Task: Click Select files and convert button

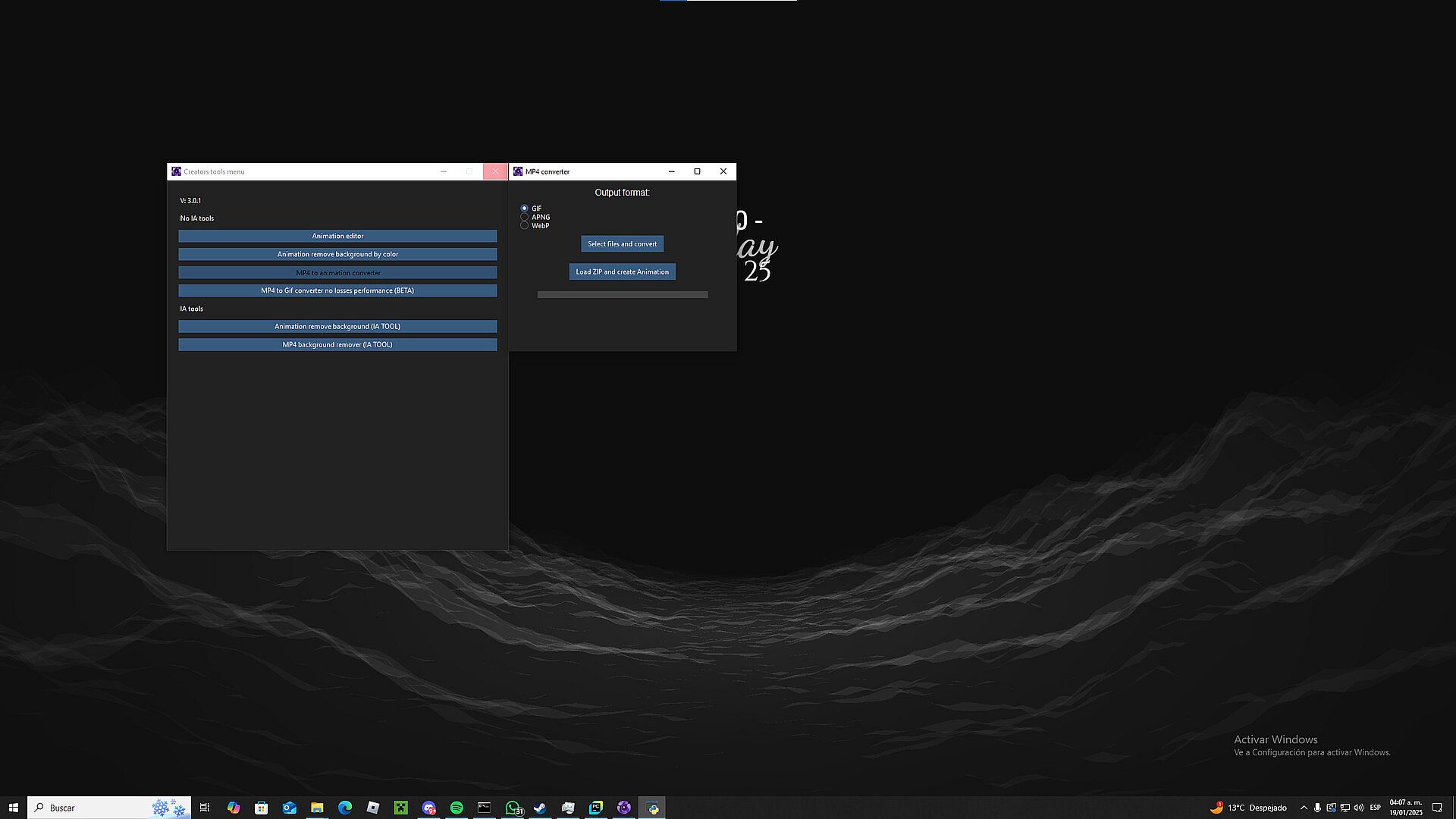Action: (x=622, y=243)
